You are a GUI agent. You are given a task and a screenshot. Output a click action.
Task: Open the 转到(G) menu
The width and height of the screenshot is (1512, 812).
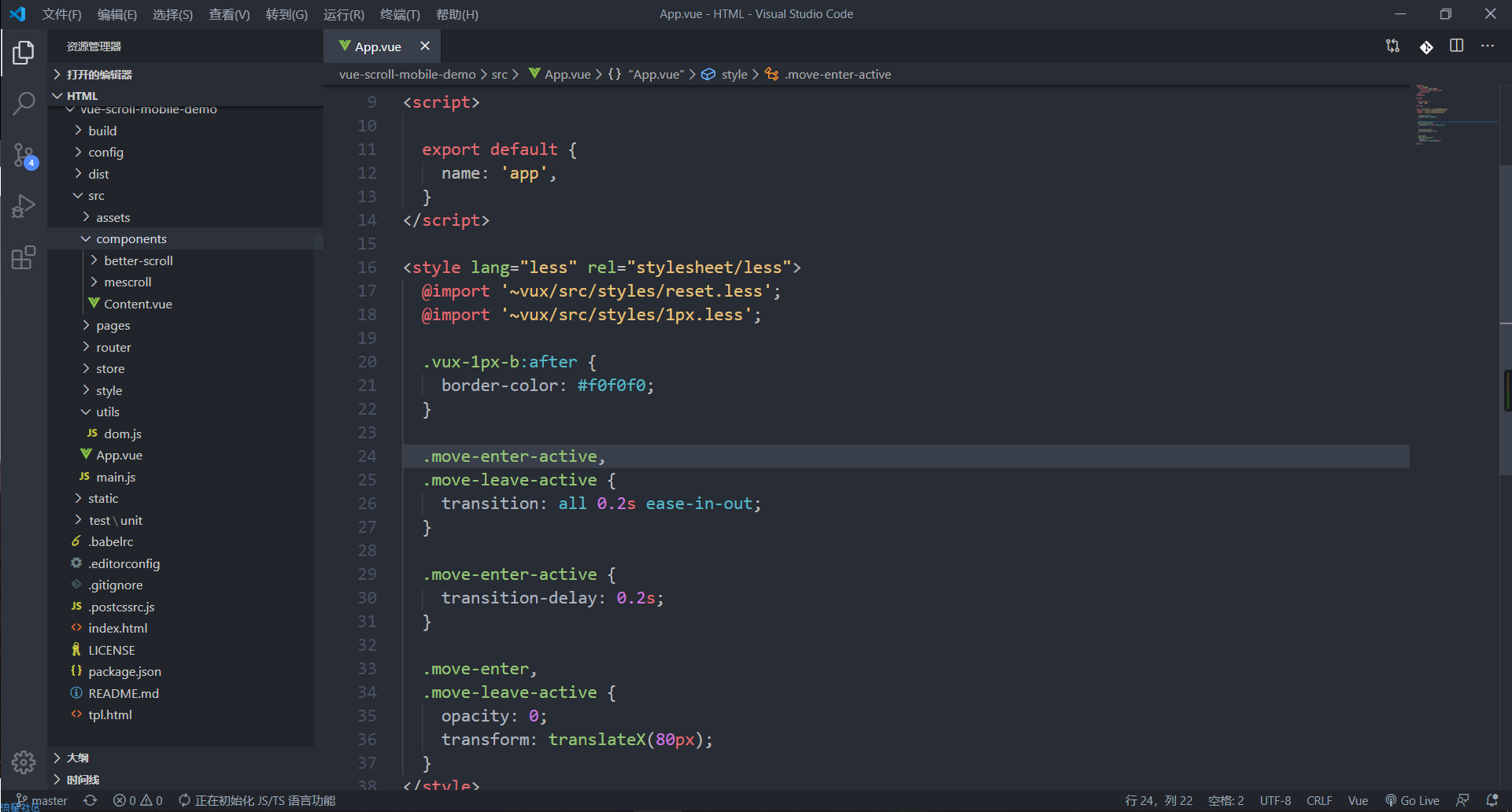pos(287,14)
